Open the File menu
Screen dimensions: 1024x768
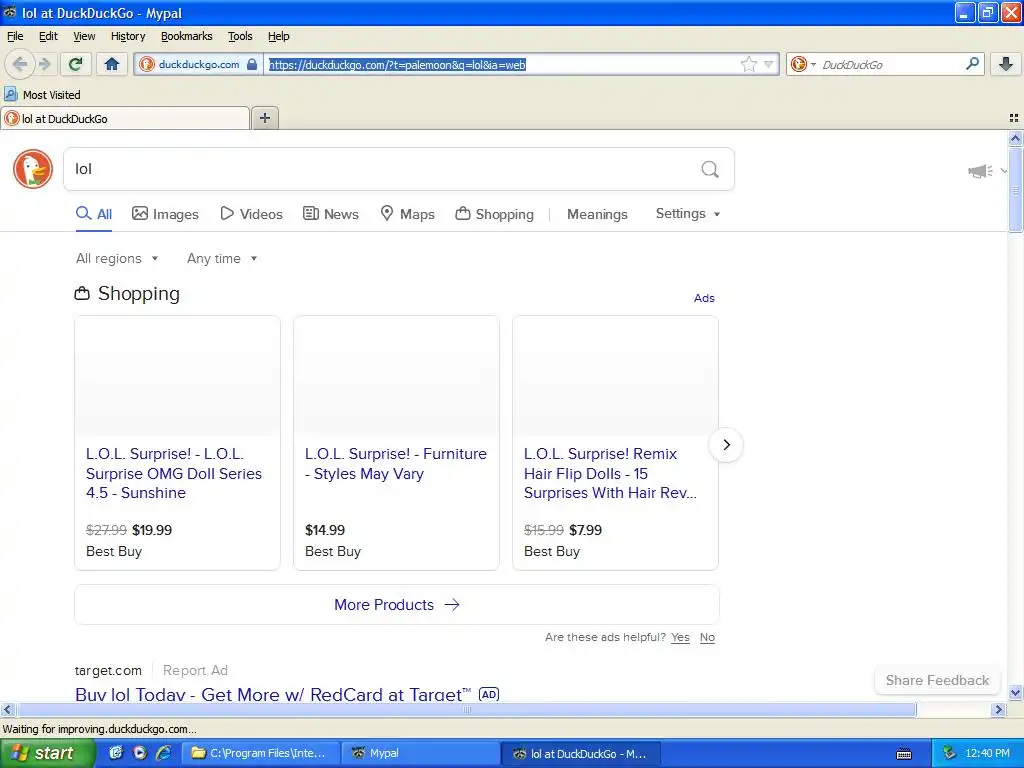pos(15,36)
